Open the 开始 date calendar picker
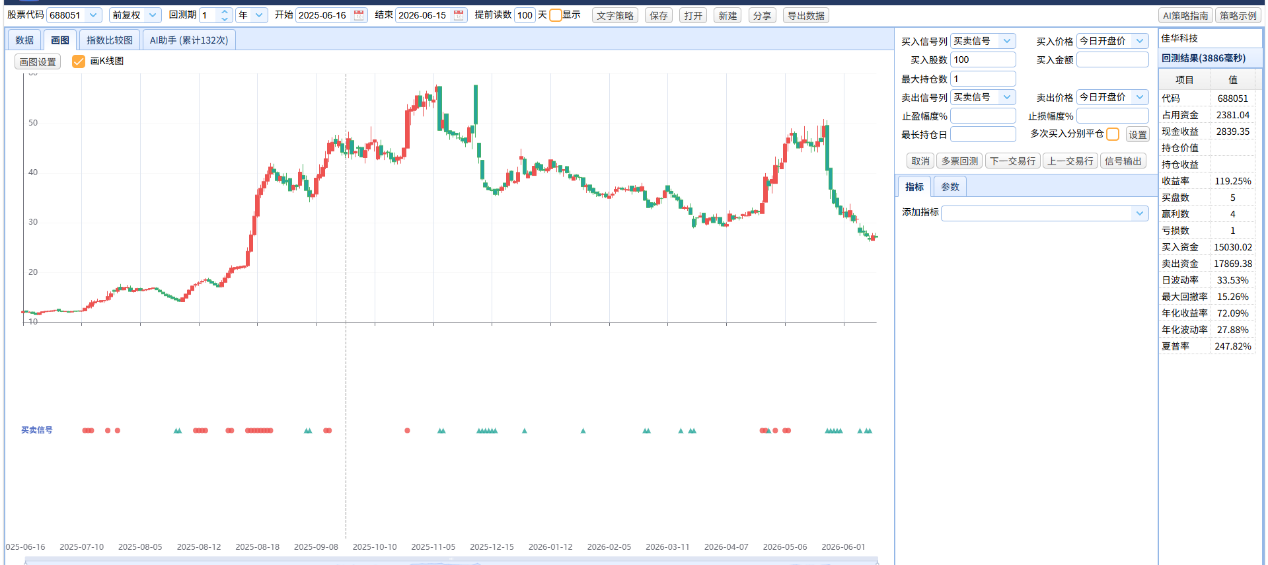 coord(360,15)
